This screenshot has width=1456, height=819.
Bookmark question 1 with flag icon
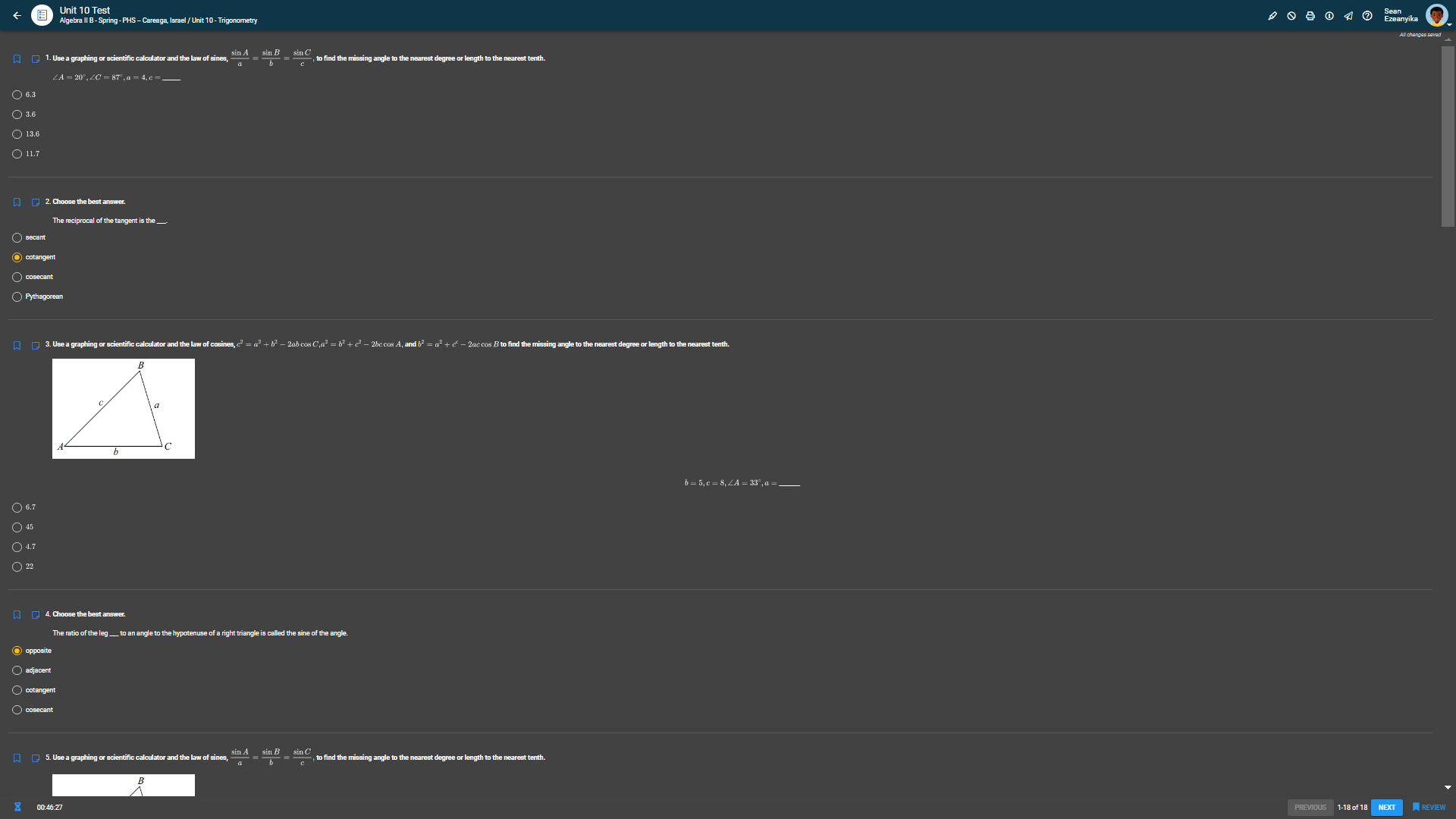coord(17,59)
